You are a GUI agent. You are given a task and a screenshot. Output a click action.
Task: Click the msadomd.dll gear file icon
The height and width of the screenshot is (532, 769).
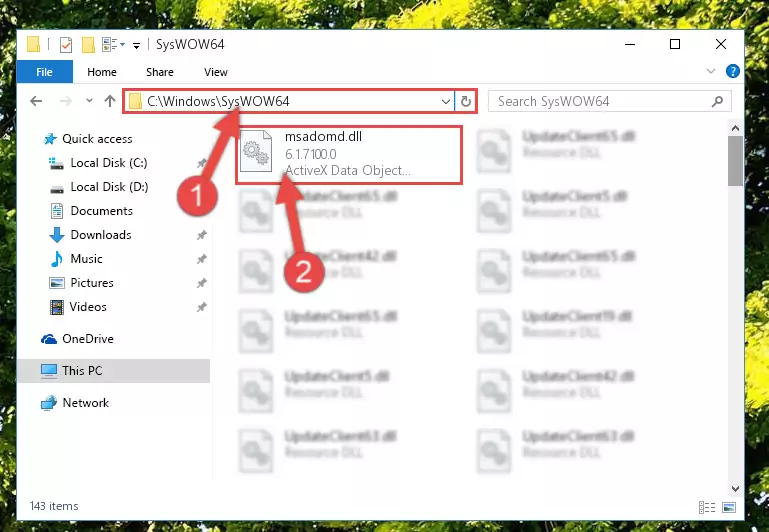[256, 151]
